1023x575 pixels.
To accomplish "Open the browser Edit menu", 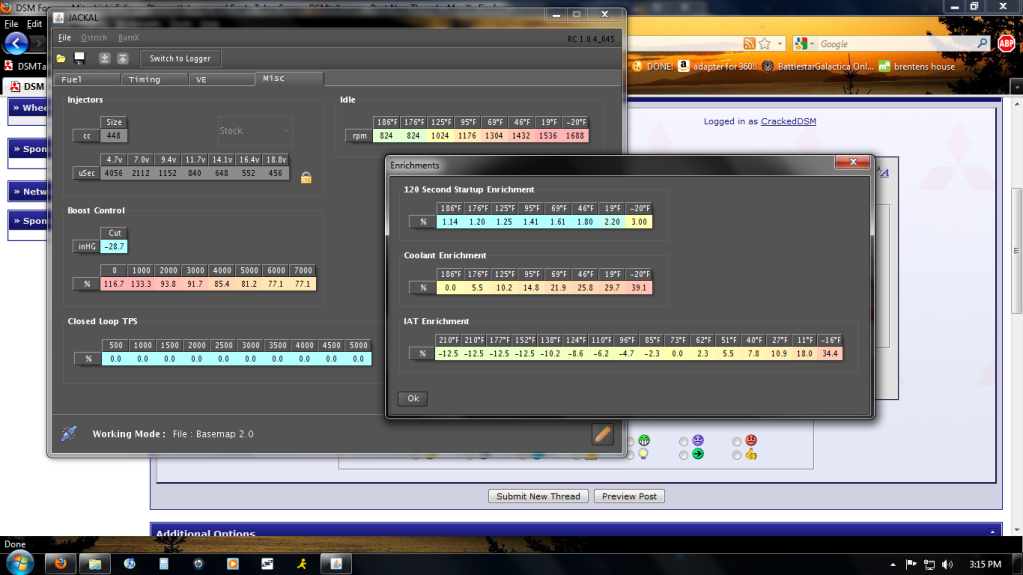I will [34, 23].
